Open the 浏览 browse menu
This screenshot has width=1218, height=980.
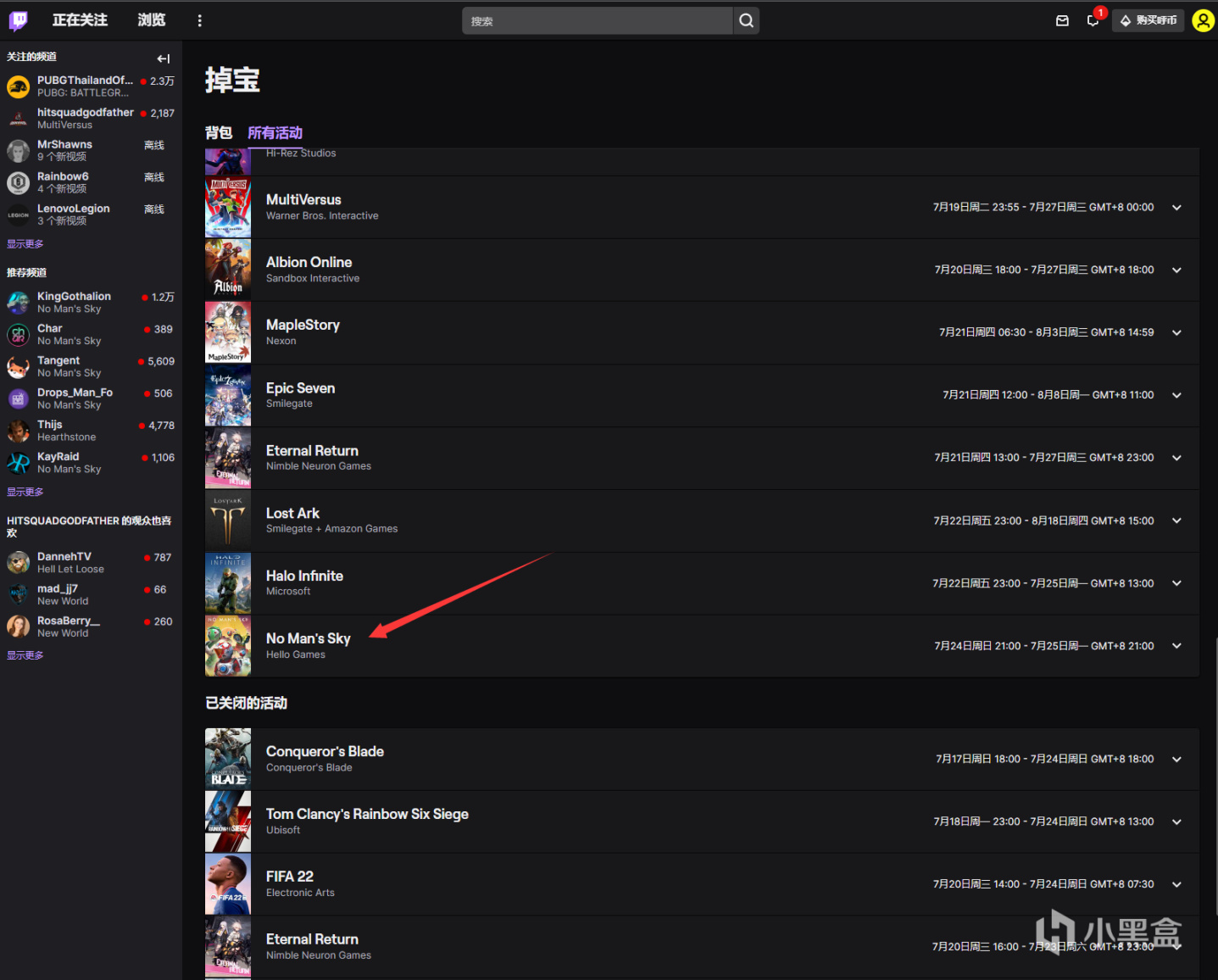click(152, 19)
